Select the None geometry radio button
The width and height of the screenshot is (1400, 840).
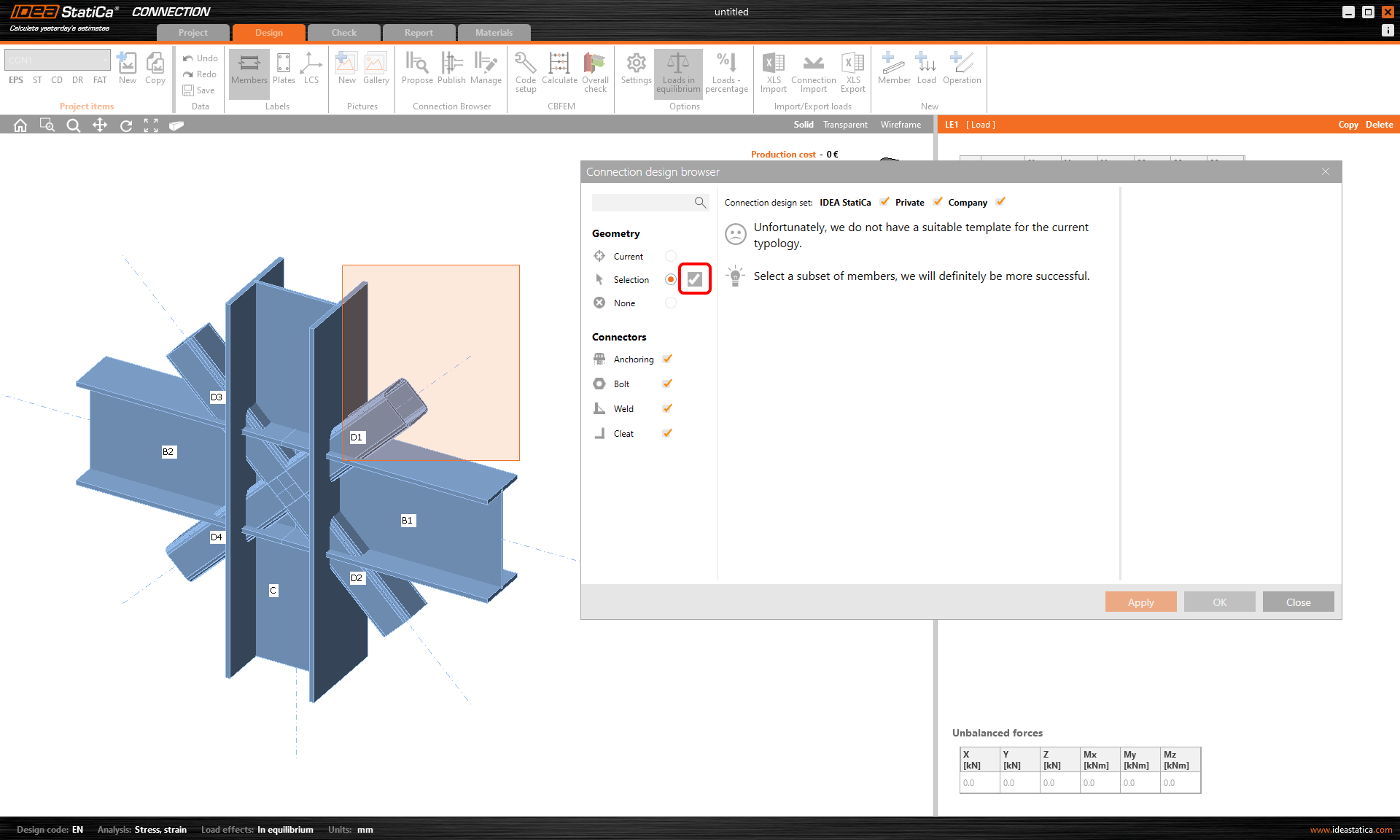pyautogui.click(x=671, y=303)
